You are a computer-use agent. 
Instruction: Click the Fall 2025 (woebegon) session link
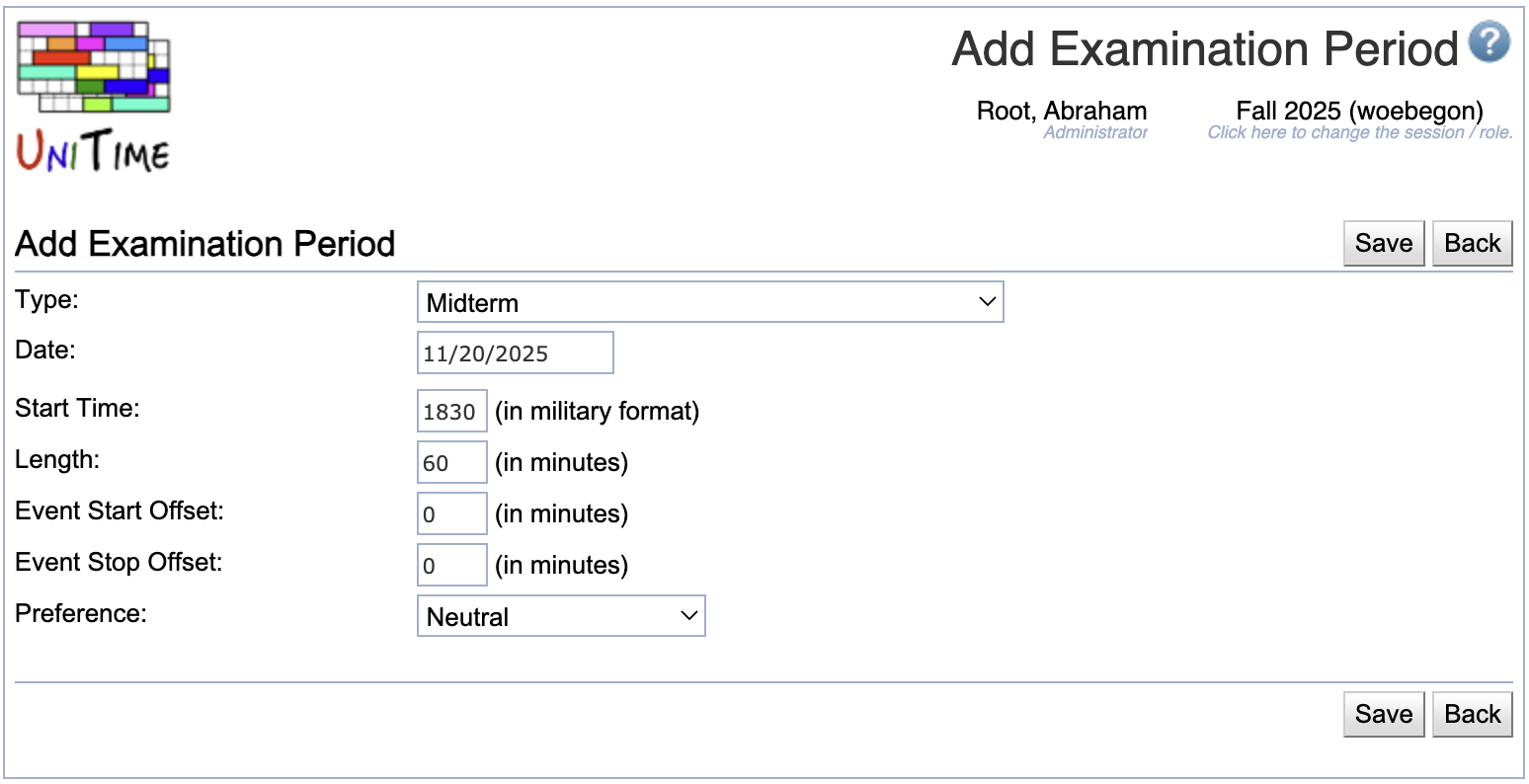pyautogui.click(x=1360, y=111)
